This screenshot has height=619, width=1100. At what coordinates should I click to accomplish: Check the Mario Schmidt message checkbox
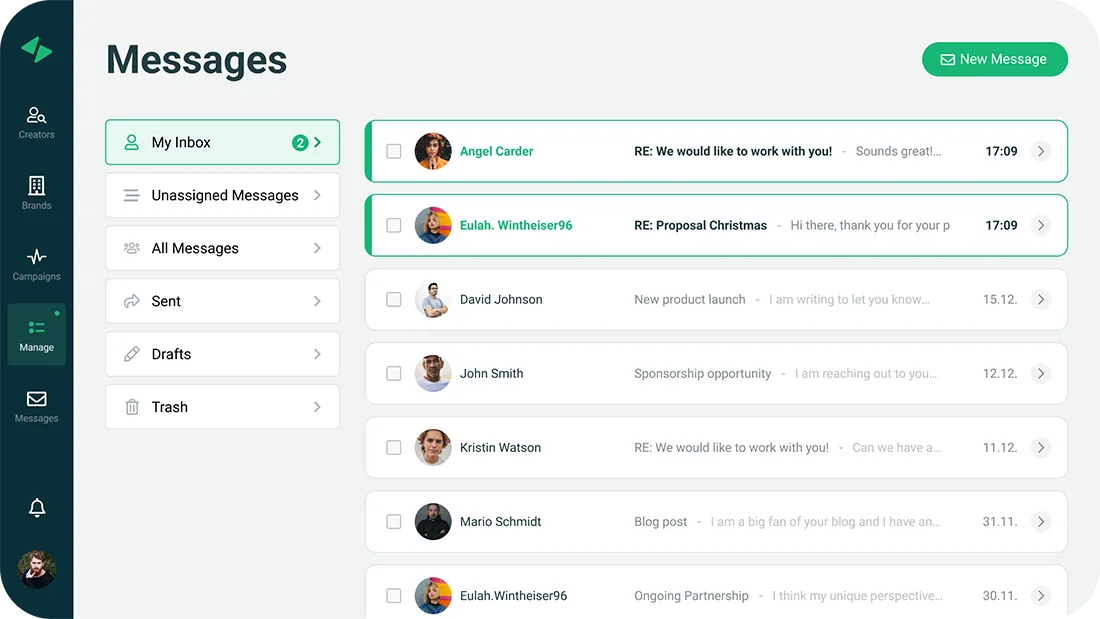coord(394,521)
